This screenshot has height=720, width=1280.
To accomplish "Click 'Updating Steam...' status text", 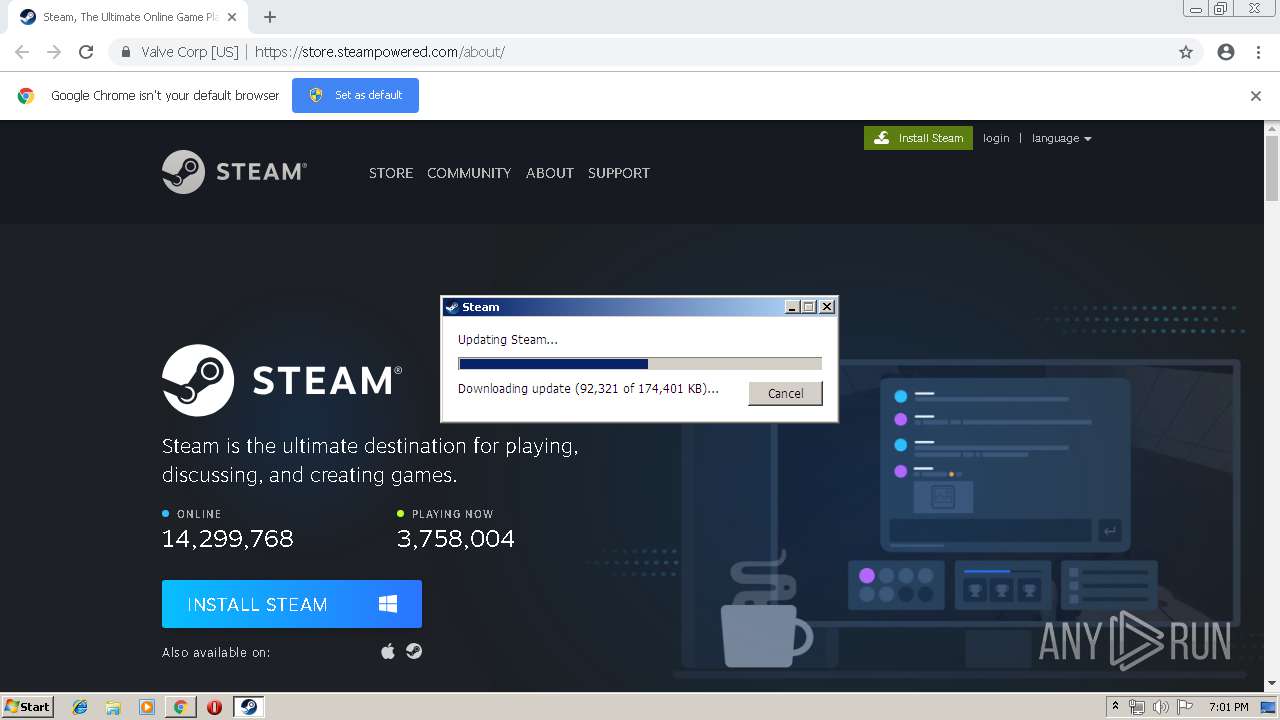I will point(508,340).
